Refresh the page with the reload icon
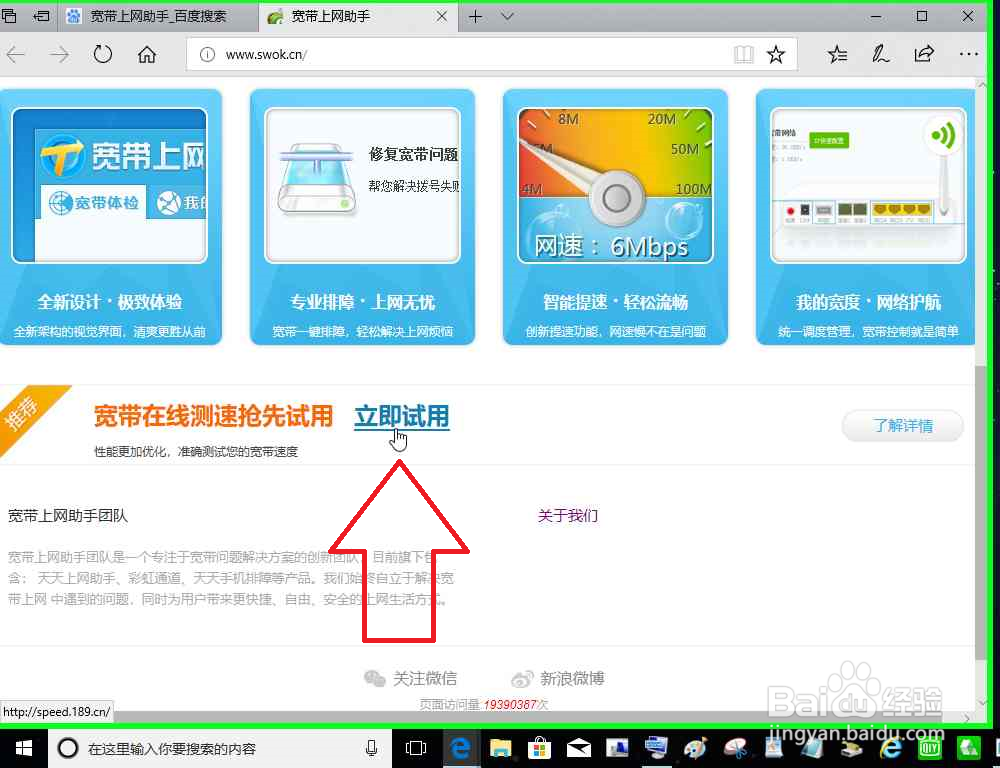 coord(103,54)
